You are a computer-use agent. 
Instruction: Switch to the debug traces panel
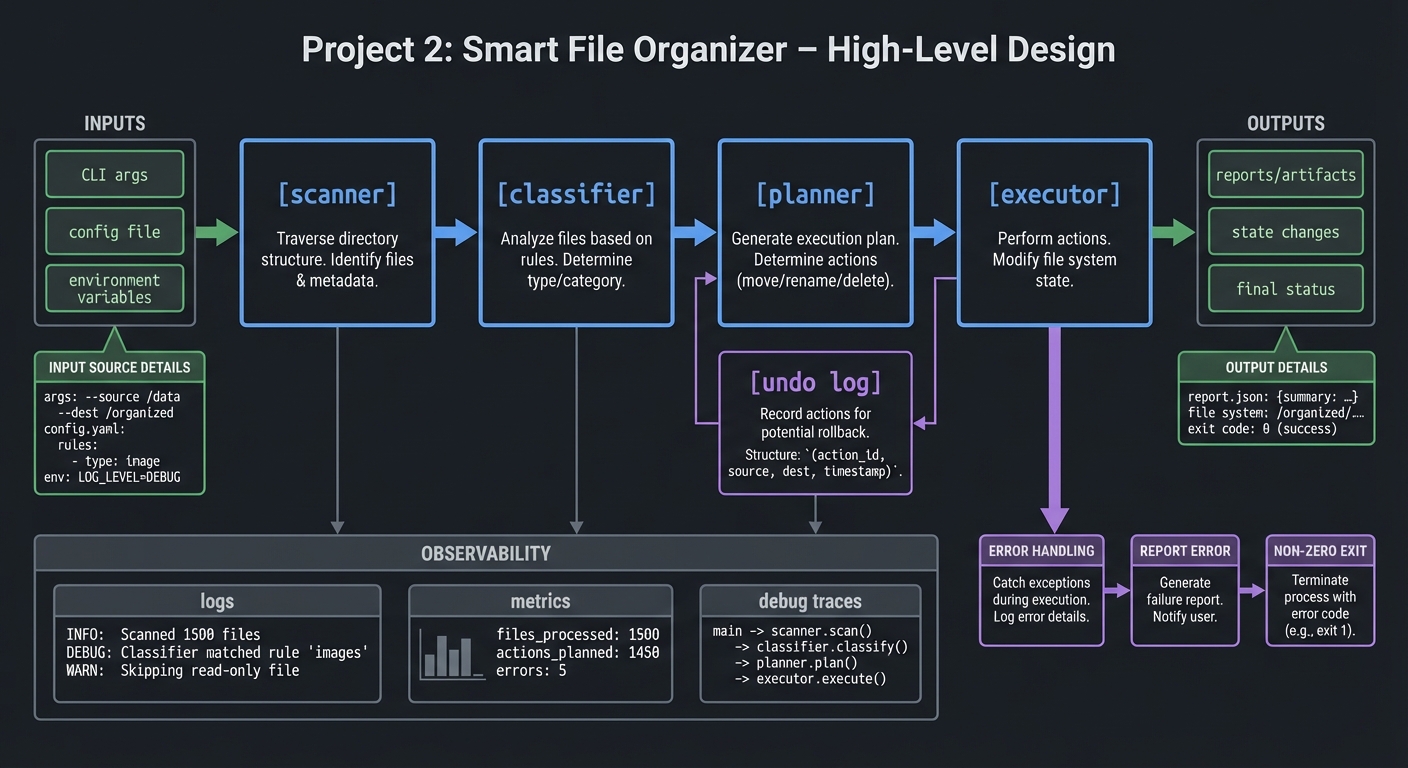coord(810,601)
